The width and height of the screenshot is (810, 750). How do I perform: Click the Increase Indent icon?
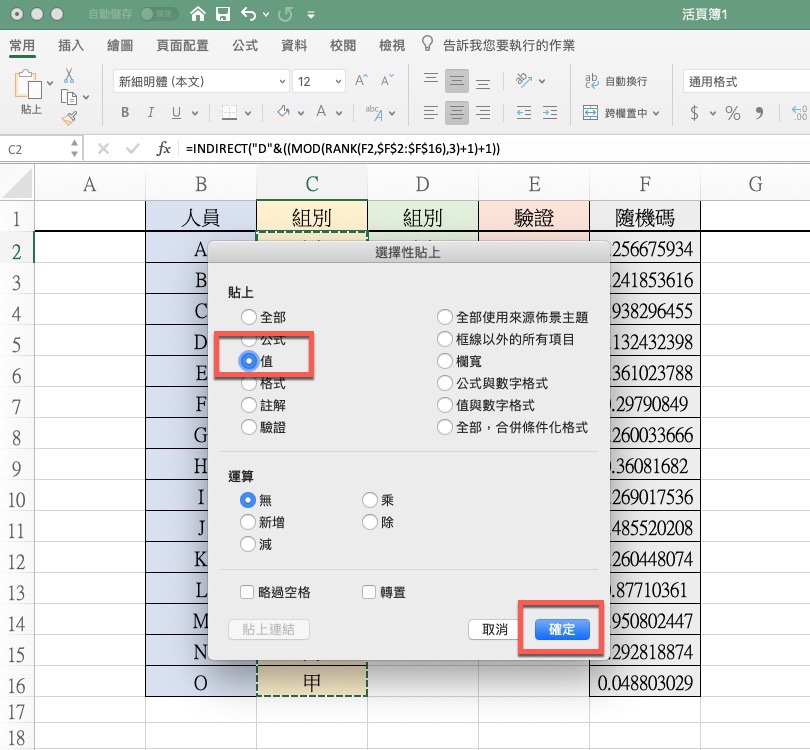pyautogui.click(x=550, y=112)
